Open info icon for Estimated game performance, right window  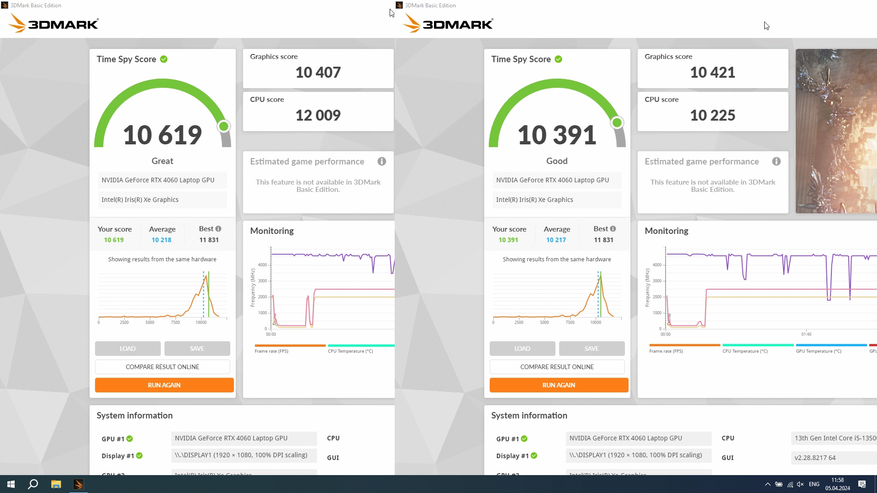point(776,161)
